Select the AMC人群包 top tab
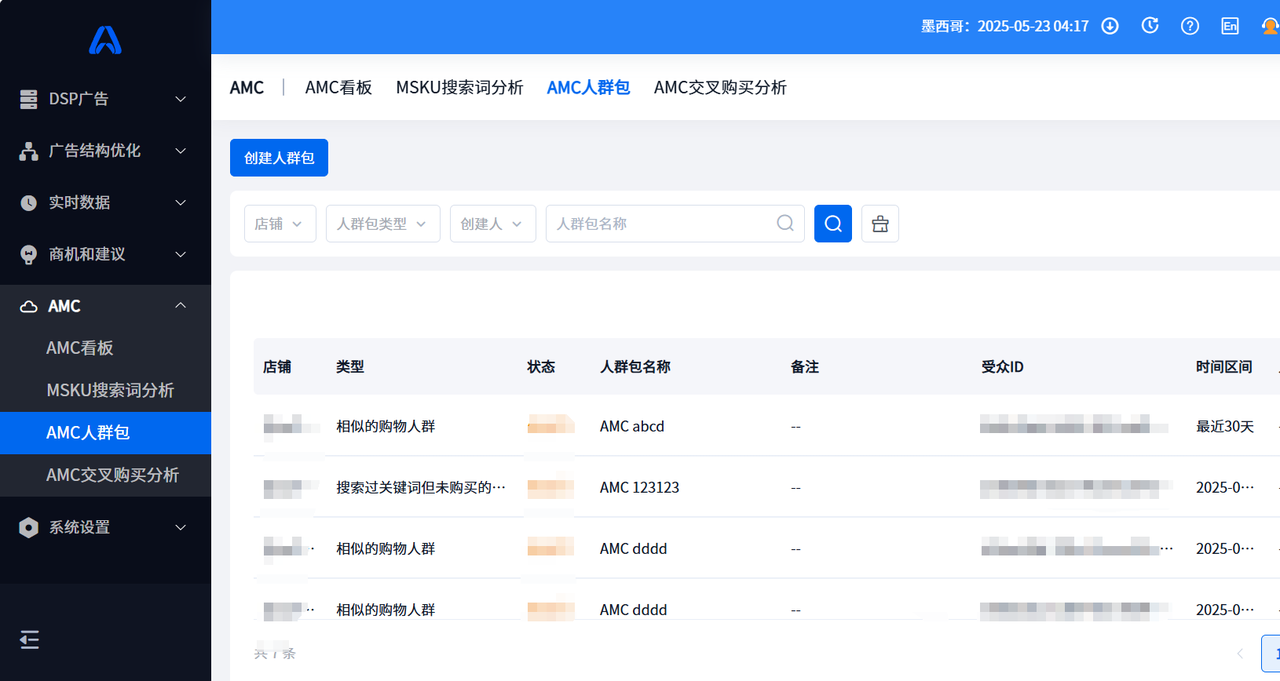Viewport: 1280px width, 681px height. coord(588,87)
